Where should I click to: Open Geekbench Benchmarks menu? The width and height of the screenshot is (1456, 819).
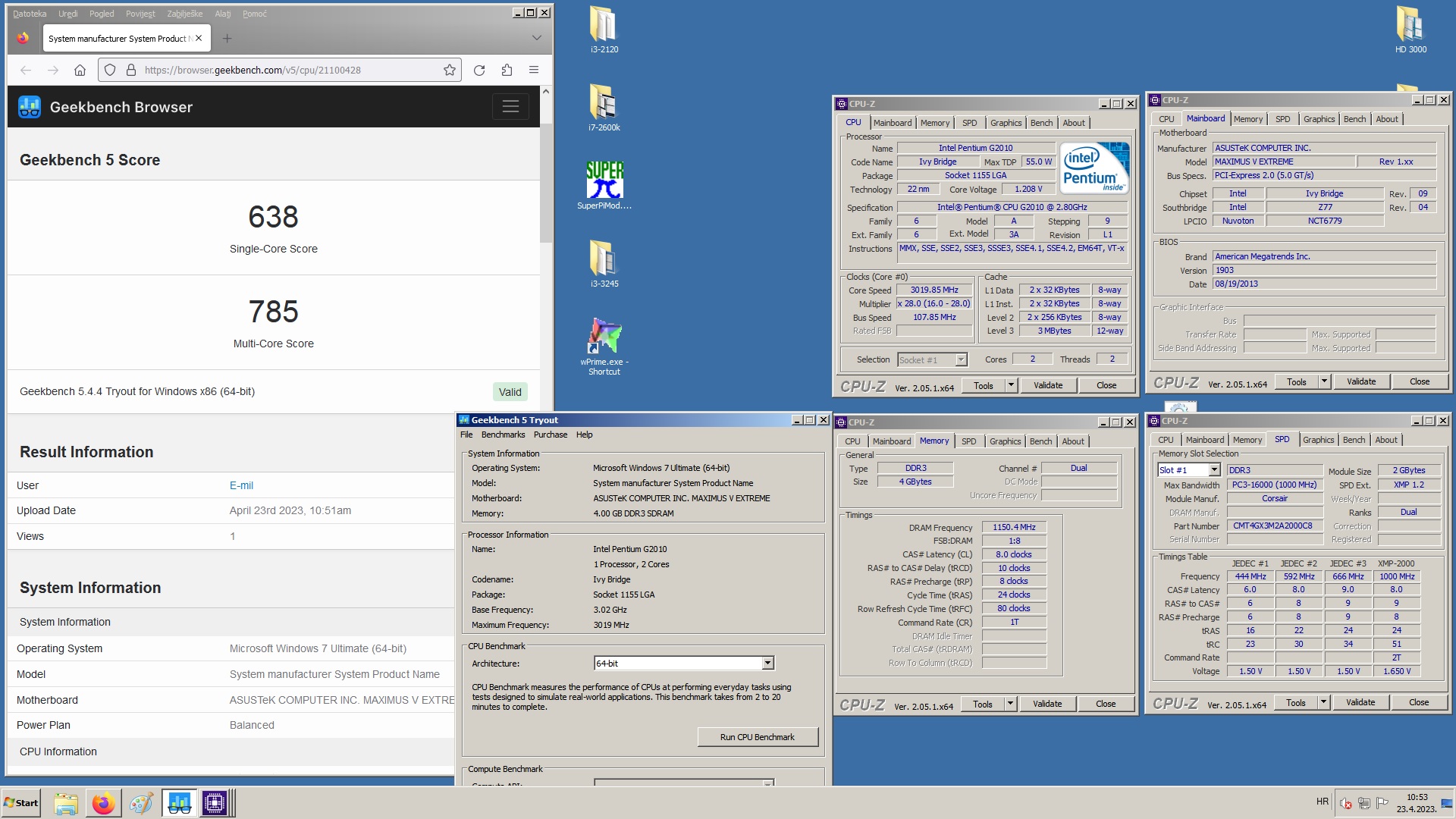[x=503, y=435]
